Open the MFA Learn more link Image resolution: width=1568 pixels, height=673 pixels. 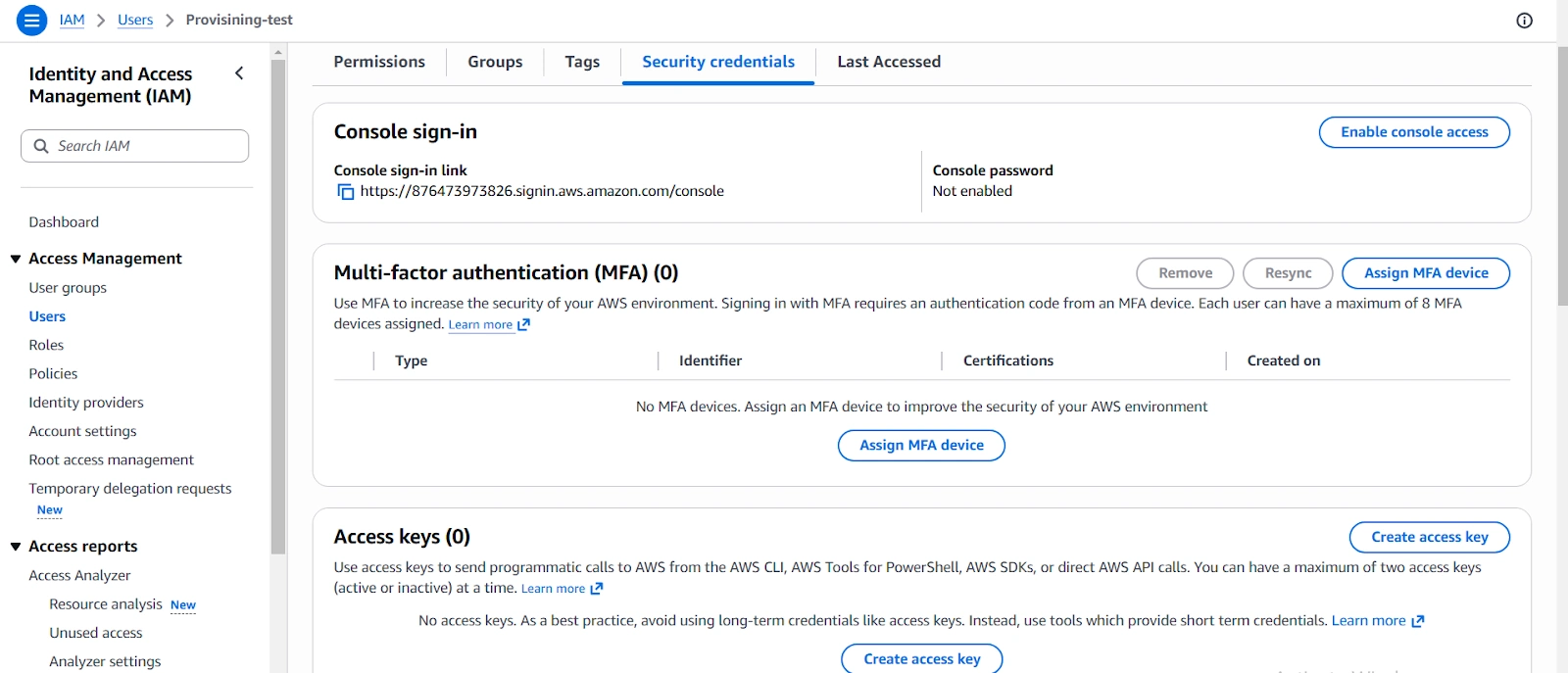tap(480, 325)
